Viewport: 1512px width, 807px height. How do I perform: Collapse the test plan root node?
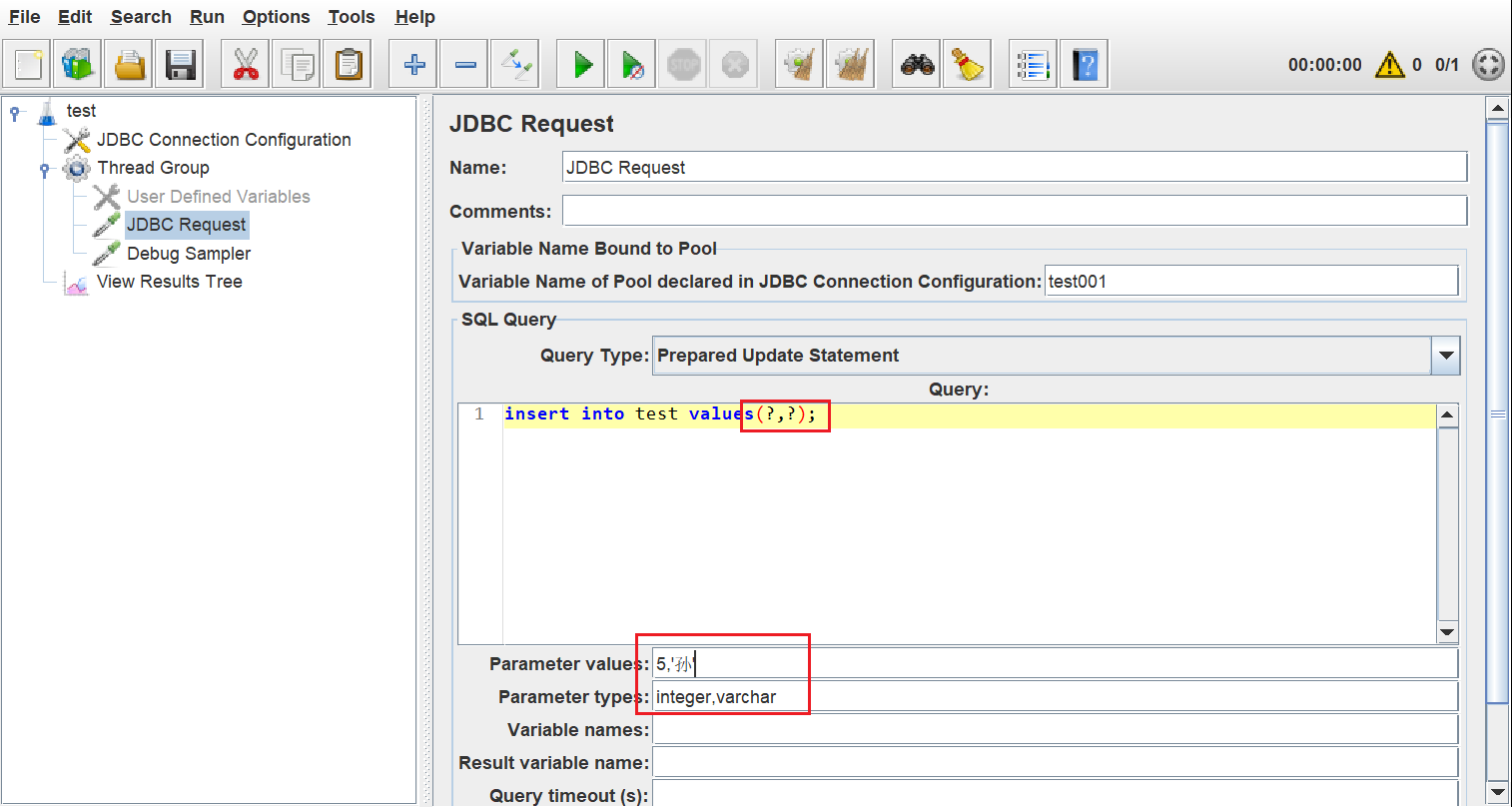pos(14,113)
